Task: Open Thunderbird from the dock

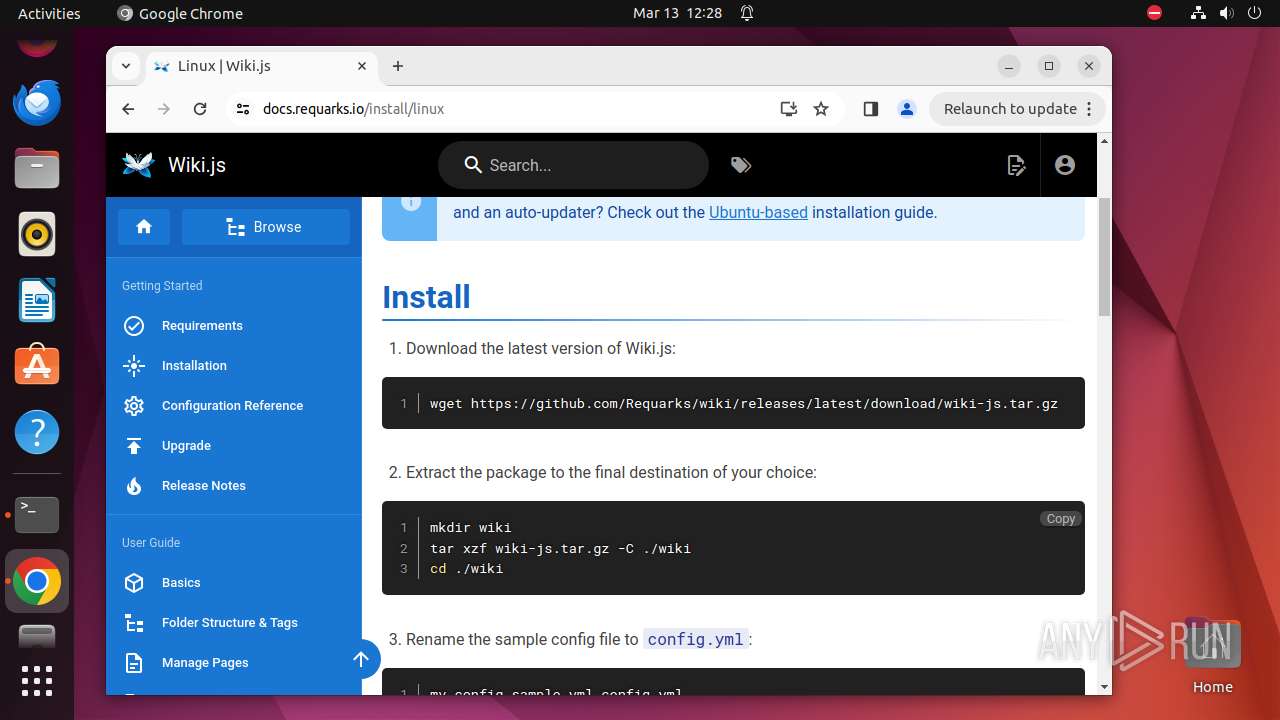Action: tap(37, 103)
